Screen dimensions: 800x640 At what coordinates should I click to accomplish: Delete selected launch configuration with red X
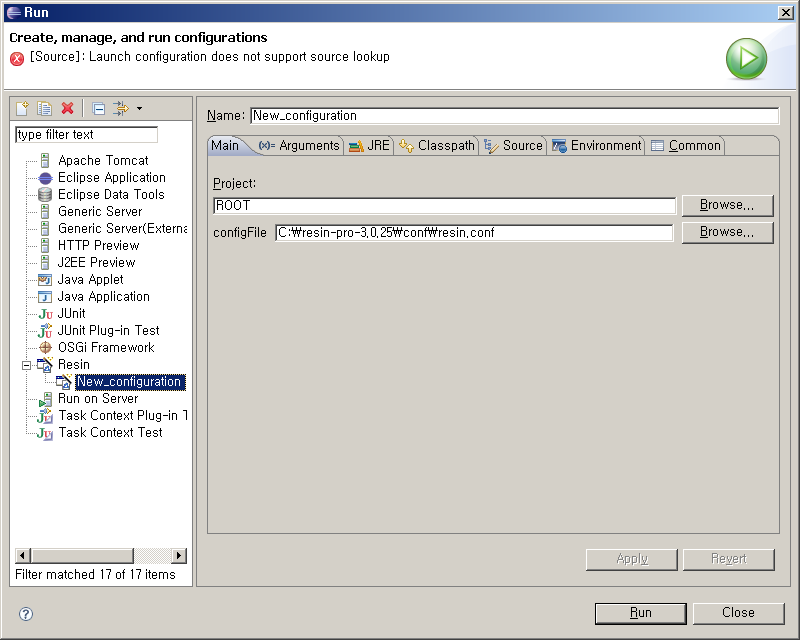coord(67,108)
